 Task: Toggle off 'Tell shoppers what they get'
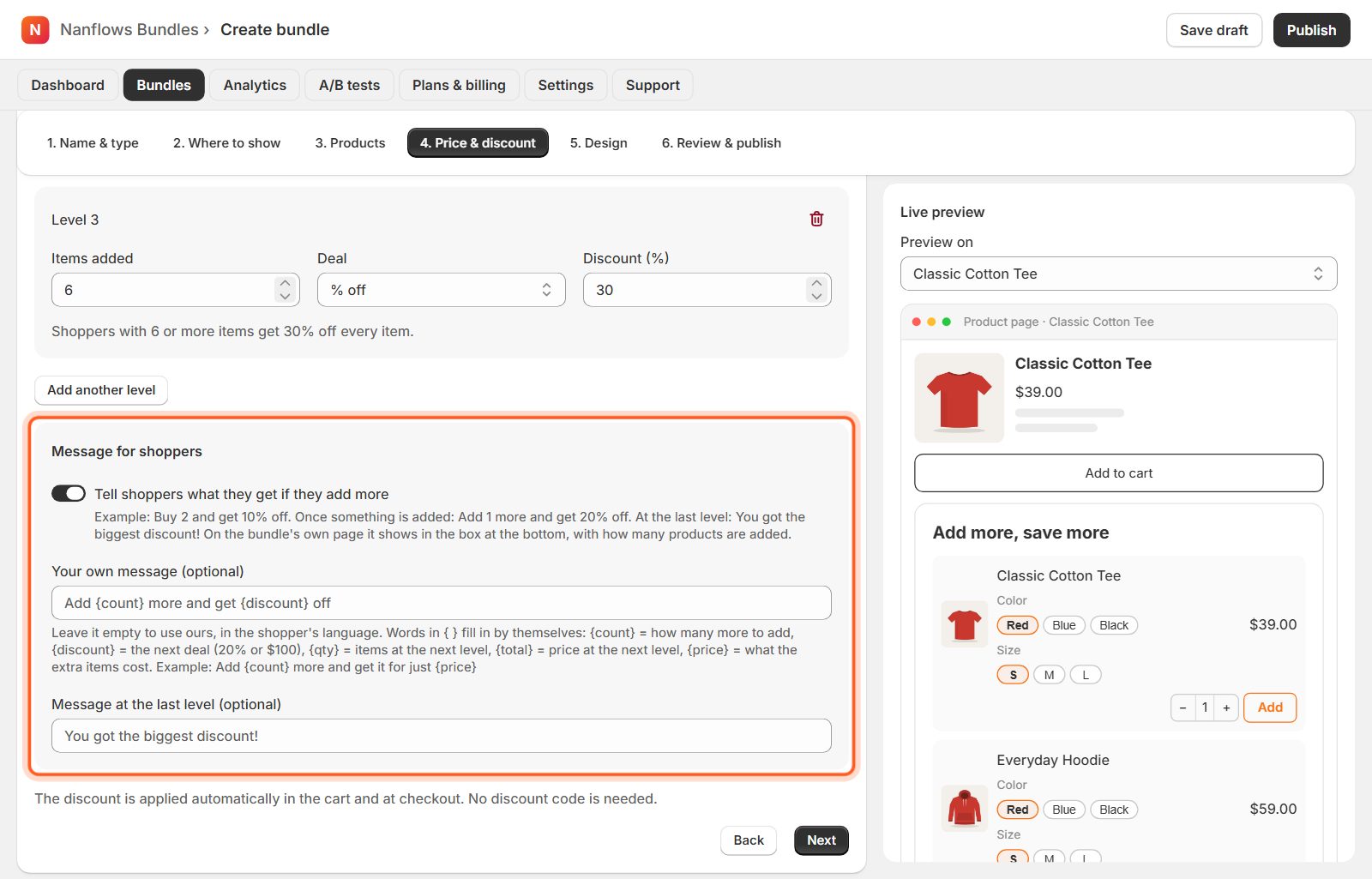[x=69, y=493]
